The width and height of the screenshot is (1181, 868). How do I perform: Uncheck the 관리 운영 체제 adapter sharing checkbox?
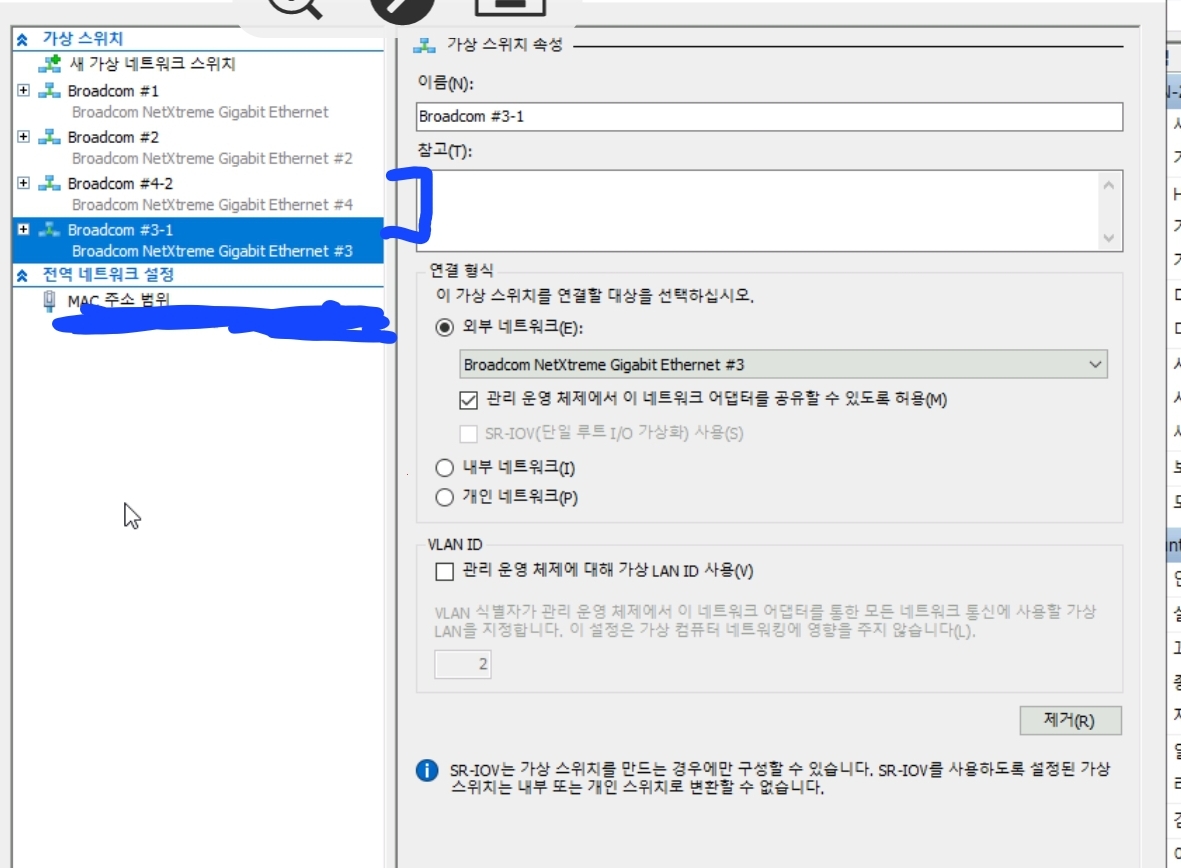coord(468,399)
